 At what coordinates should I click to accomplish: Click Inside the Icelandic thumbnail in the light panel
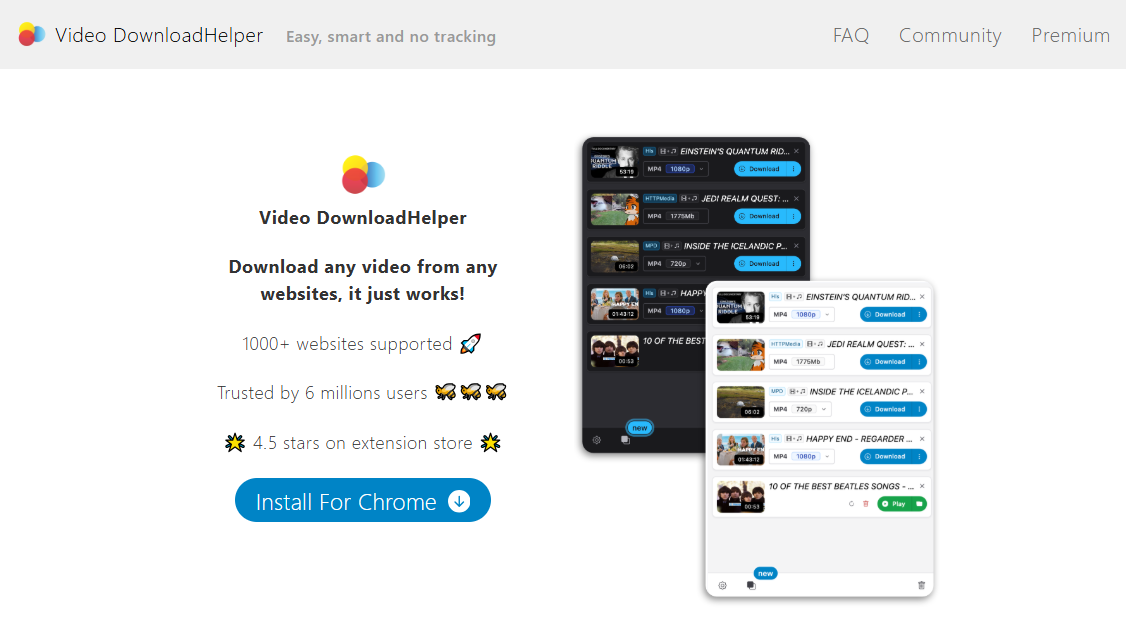[740, 402]
